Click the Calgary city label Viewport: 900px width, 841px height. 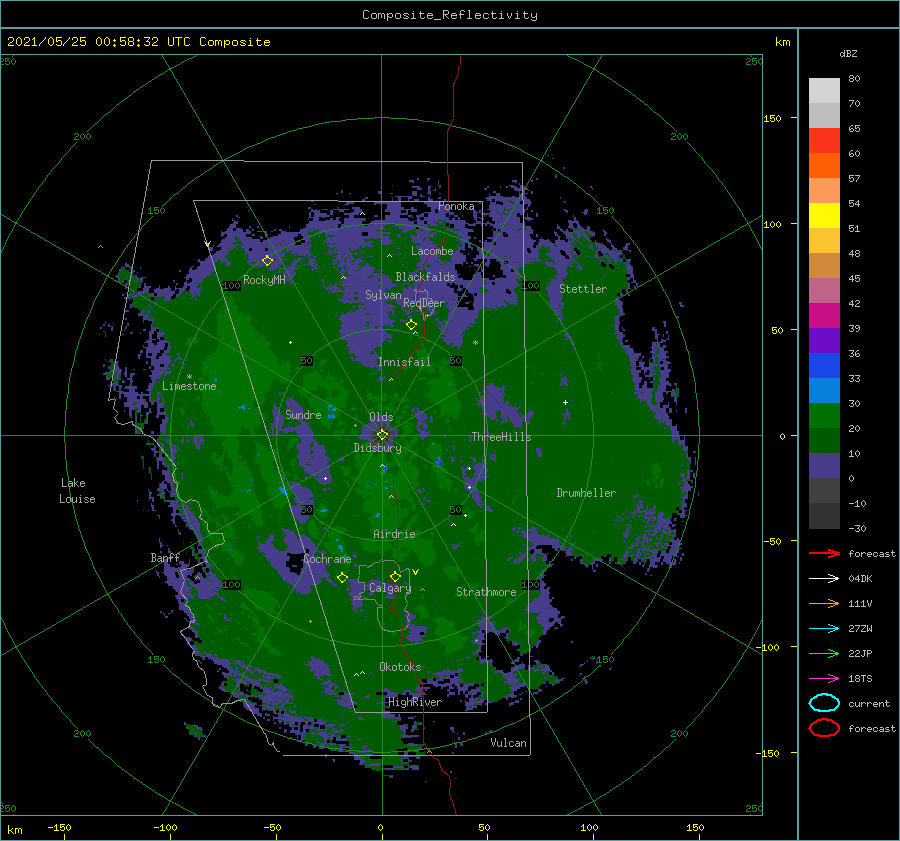[390, 588]
